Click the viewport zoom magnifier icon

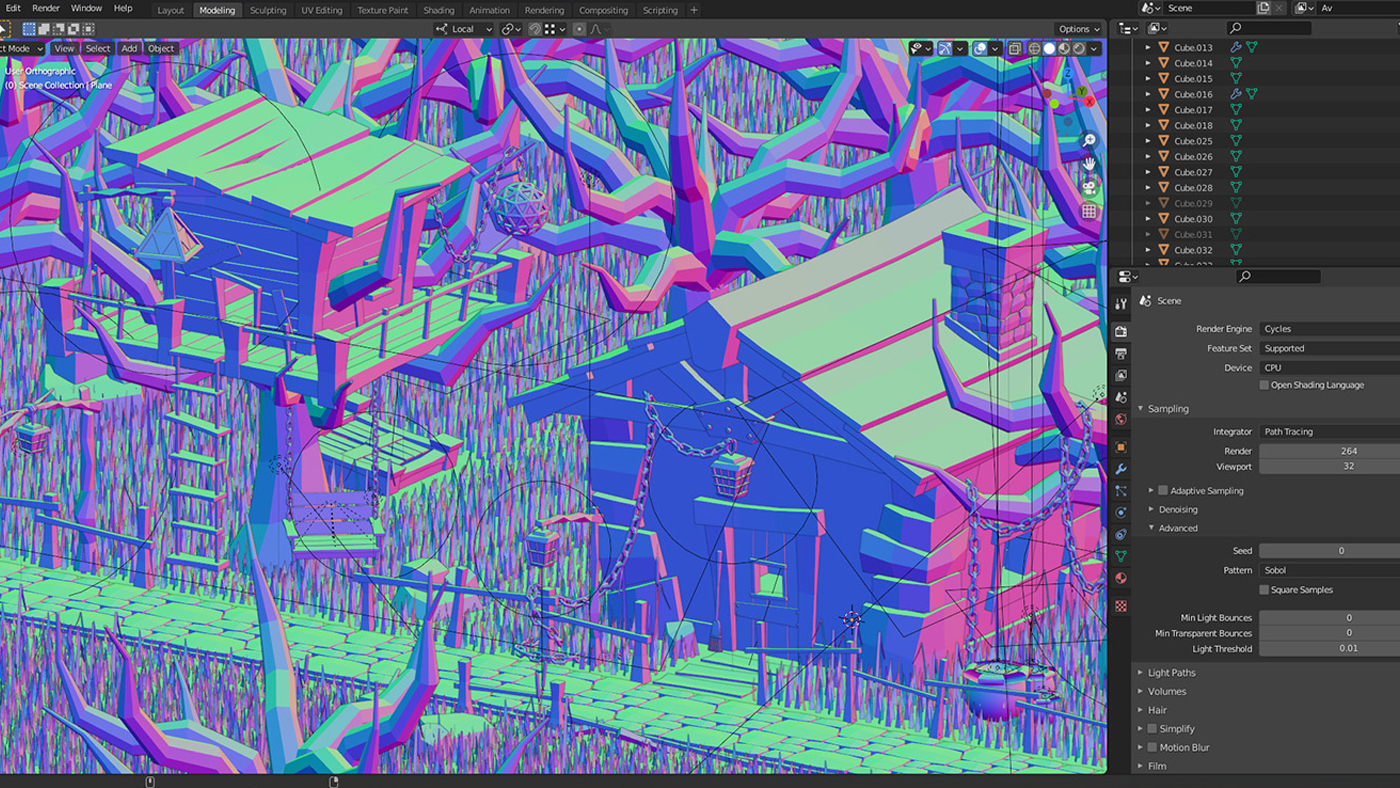pos(1091,139)
